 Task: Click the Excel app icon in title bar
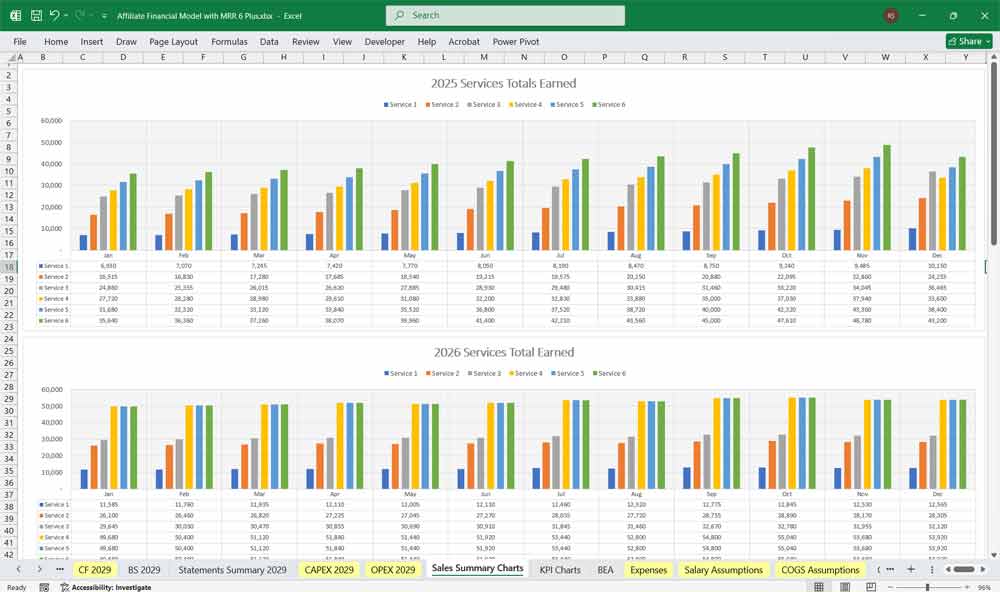tap(15, 16)
